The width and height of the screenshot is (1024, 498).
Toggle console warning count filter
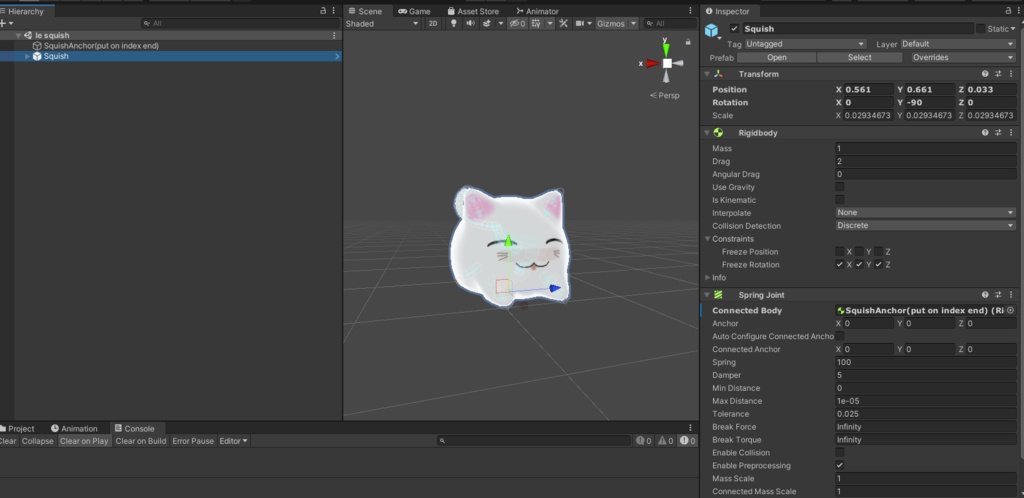click(x=665, y=441)
